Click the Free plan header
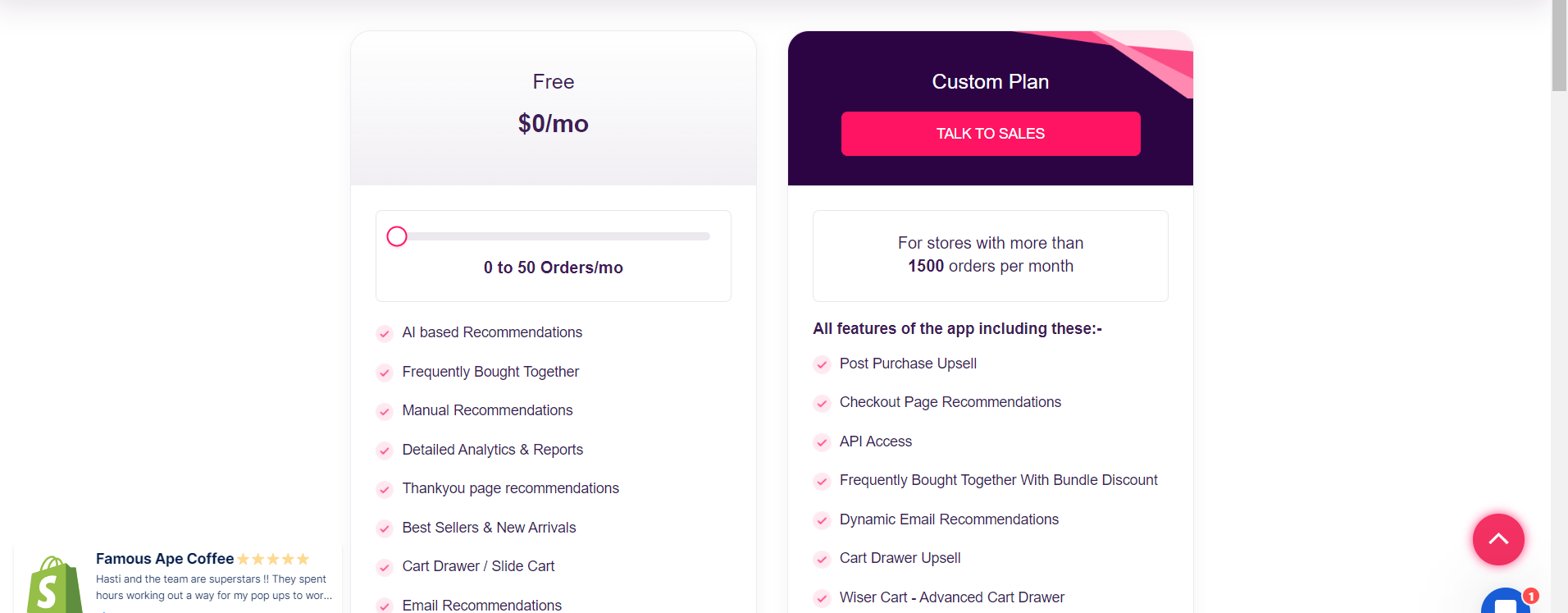The height and width of the screenshot is (613, 1568). pos(553,81)
